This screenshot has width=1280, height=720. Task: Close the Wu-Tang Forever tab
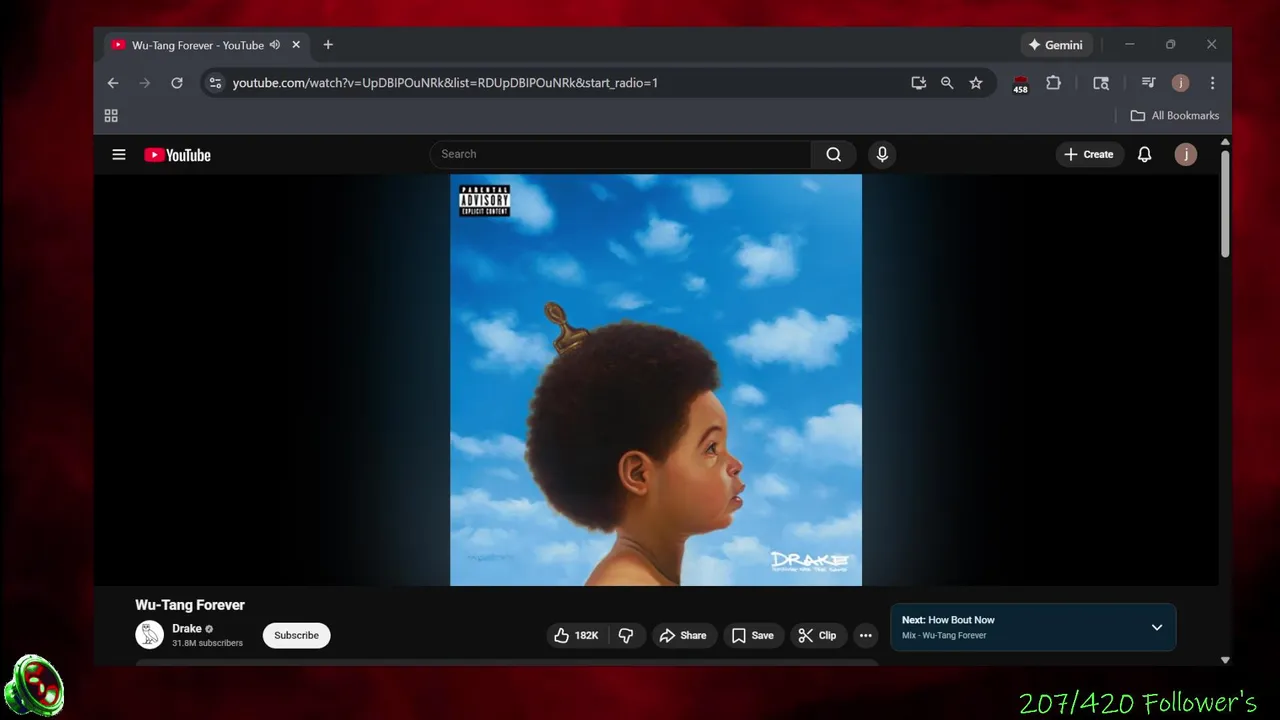coord(296,45)
